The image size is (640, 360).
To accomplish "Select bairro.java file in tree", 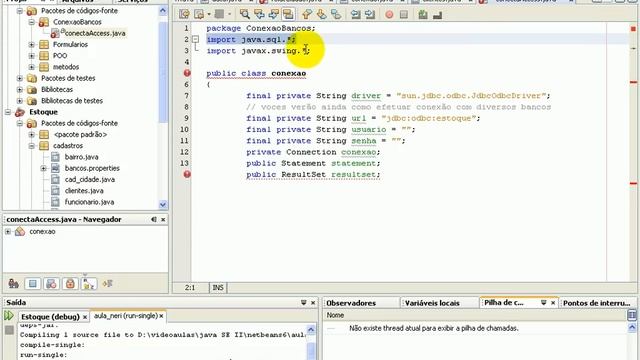I will (81, 157).
